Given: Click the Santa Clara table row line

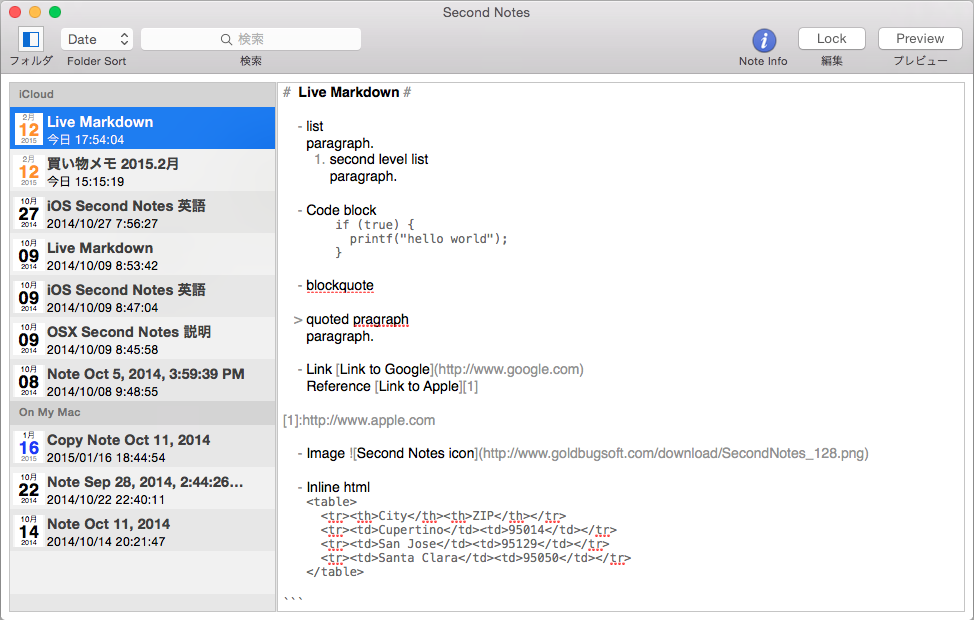Looking at the screenshot, I should coord(476,558).
